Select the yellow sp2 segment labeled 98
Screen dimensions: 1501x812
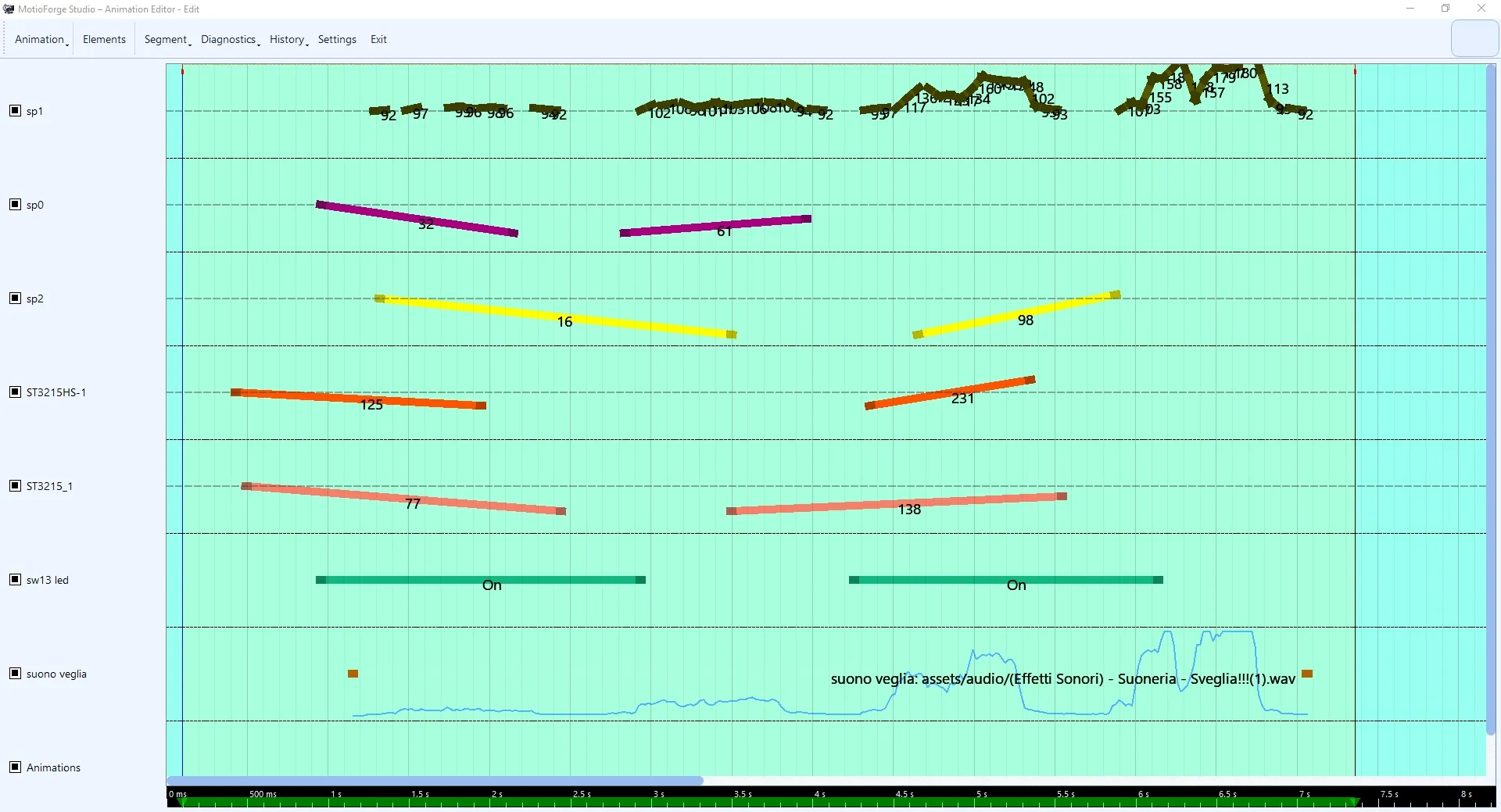[1016, 315]
